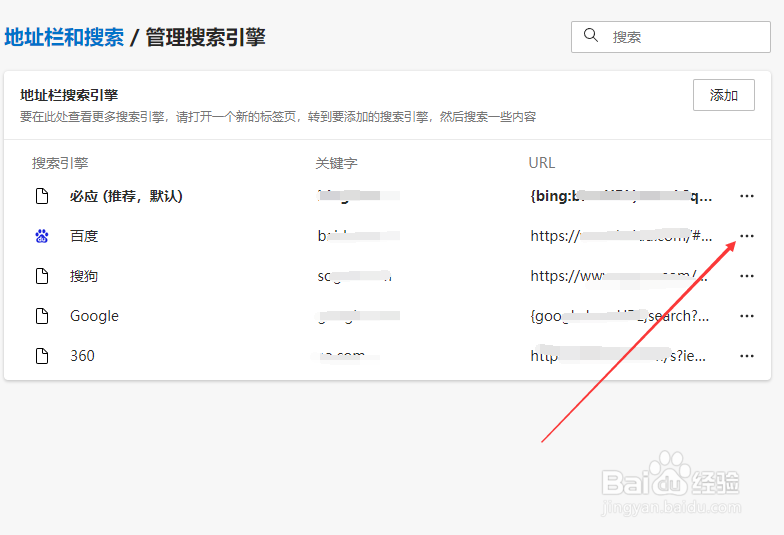Click the page icon beside Google
784x535 pixels.
pos(42,316)
